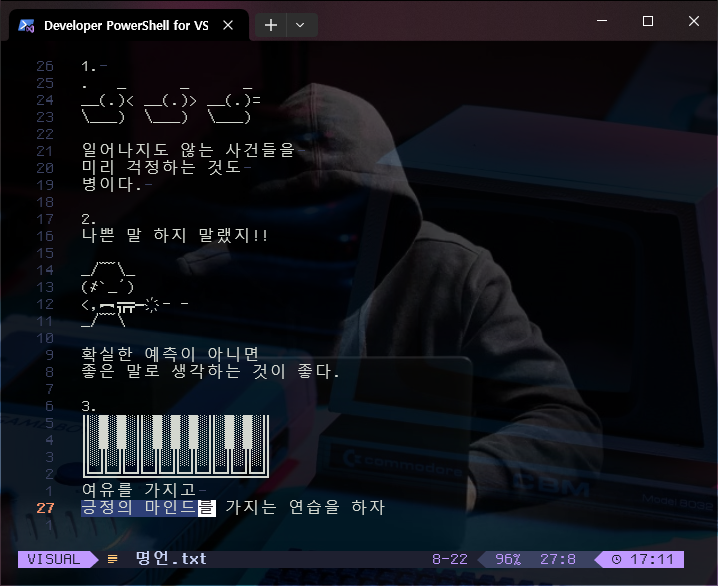This screenshot has width=718, height=586.
Task: Open a new terminal tab with plus button
Action: [x=271, y=25]
